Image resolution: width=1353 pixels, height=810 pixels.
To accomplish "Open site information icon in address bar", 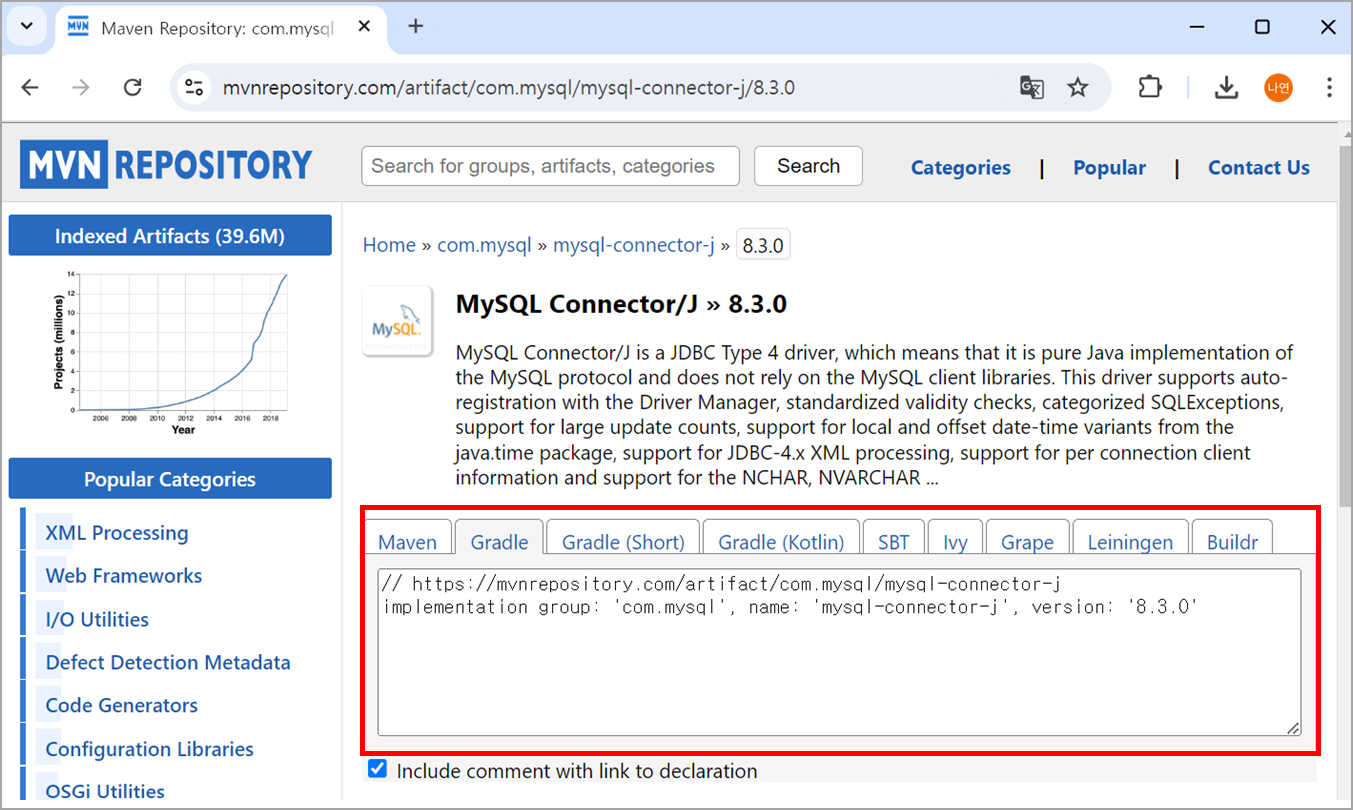I will [x=194, y=88].
